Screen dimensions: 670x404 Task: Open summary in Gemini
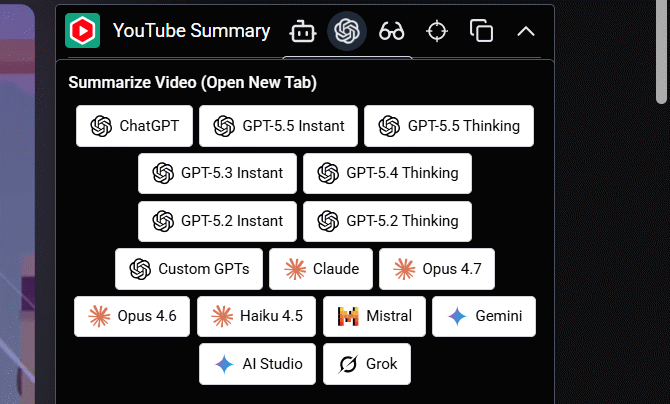(484, 316)
